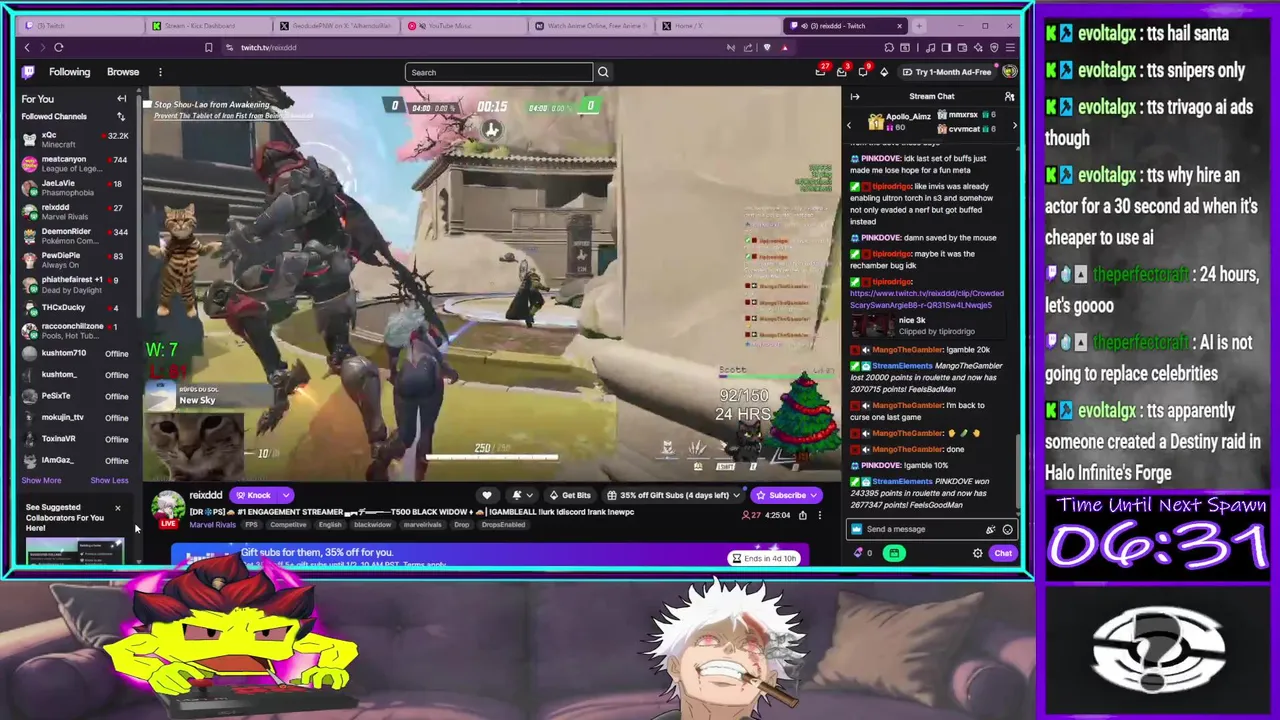Expand the Subscribe dropdown arrow

coord(814,495)
